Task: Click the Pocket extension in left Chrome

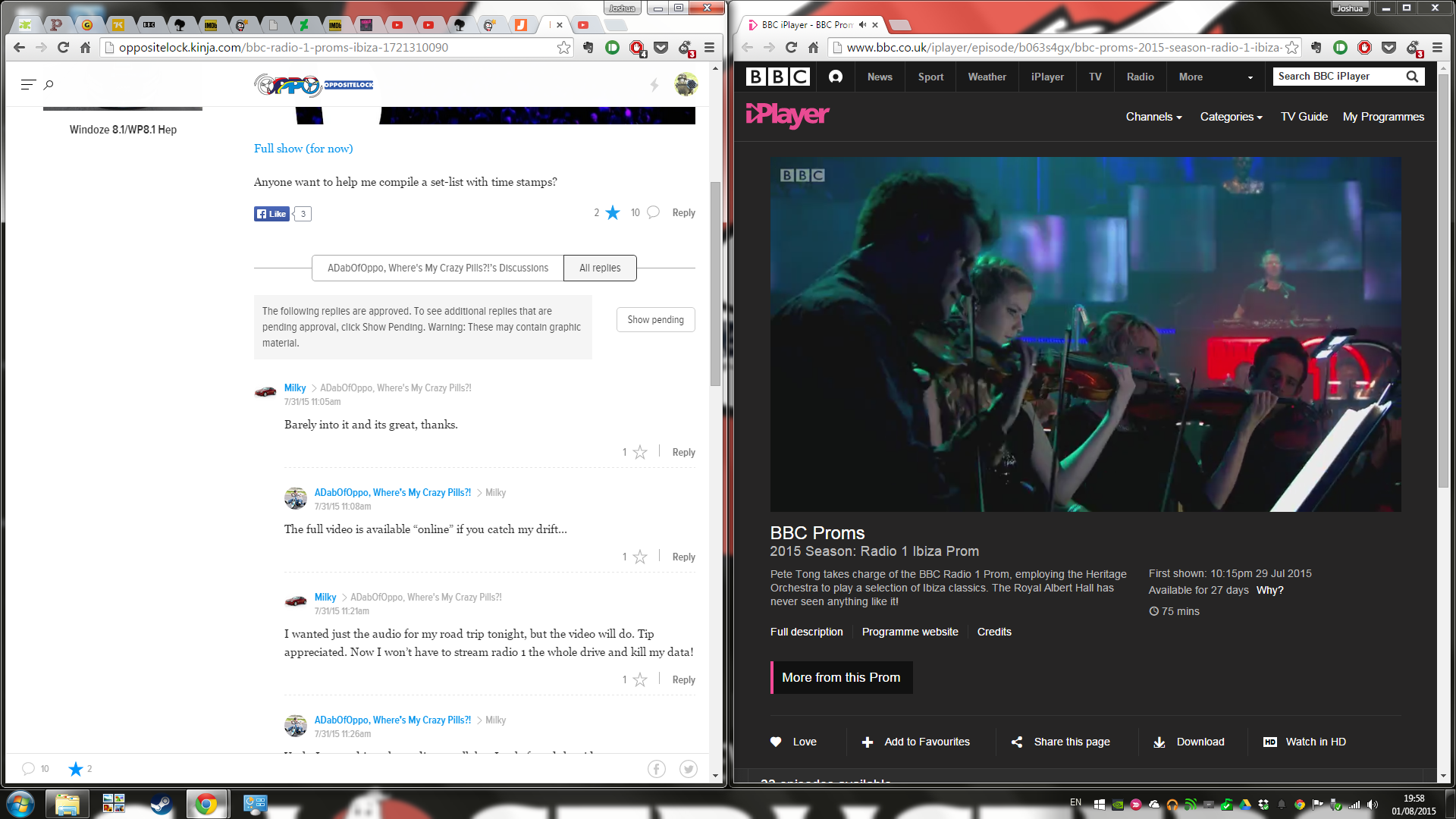Action: tap(661, 48)
